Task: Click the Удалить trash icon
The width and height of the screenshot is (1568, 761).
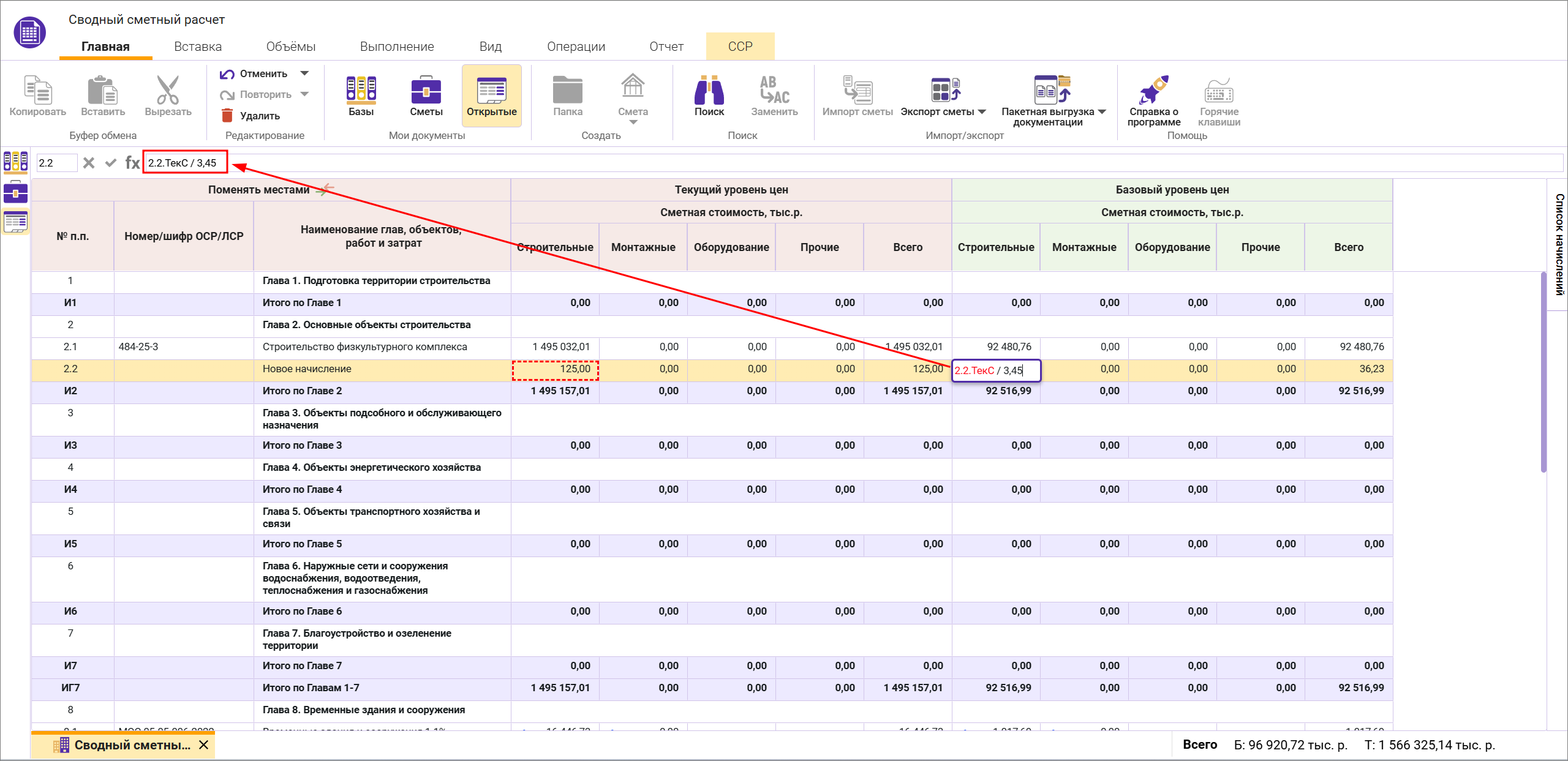Action: point(227,116)
